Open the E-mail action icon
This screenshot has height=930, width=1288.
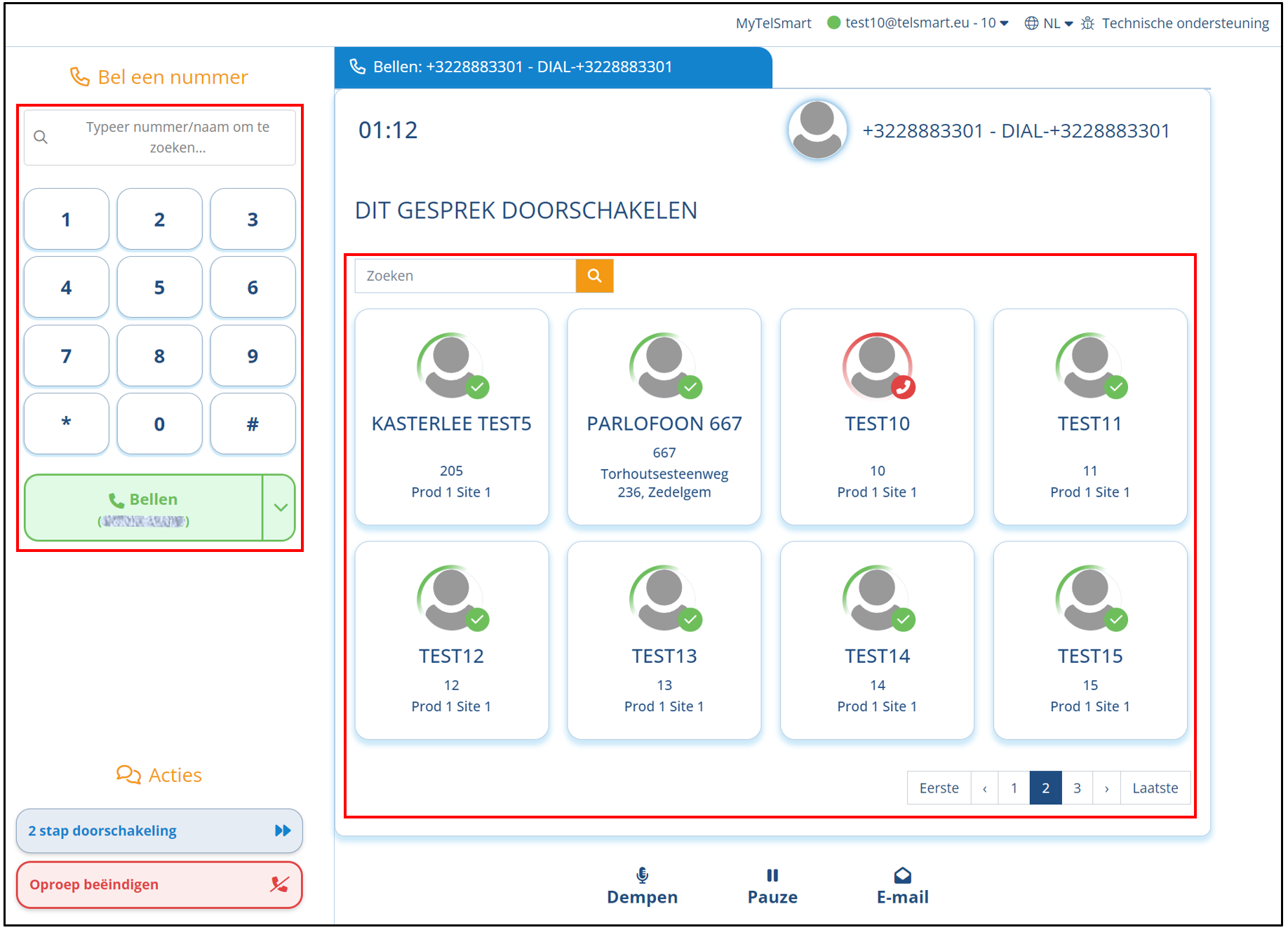(902, 876)
